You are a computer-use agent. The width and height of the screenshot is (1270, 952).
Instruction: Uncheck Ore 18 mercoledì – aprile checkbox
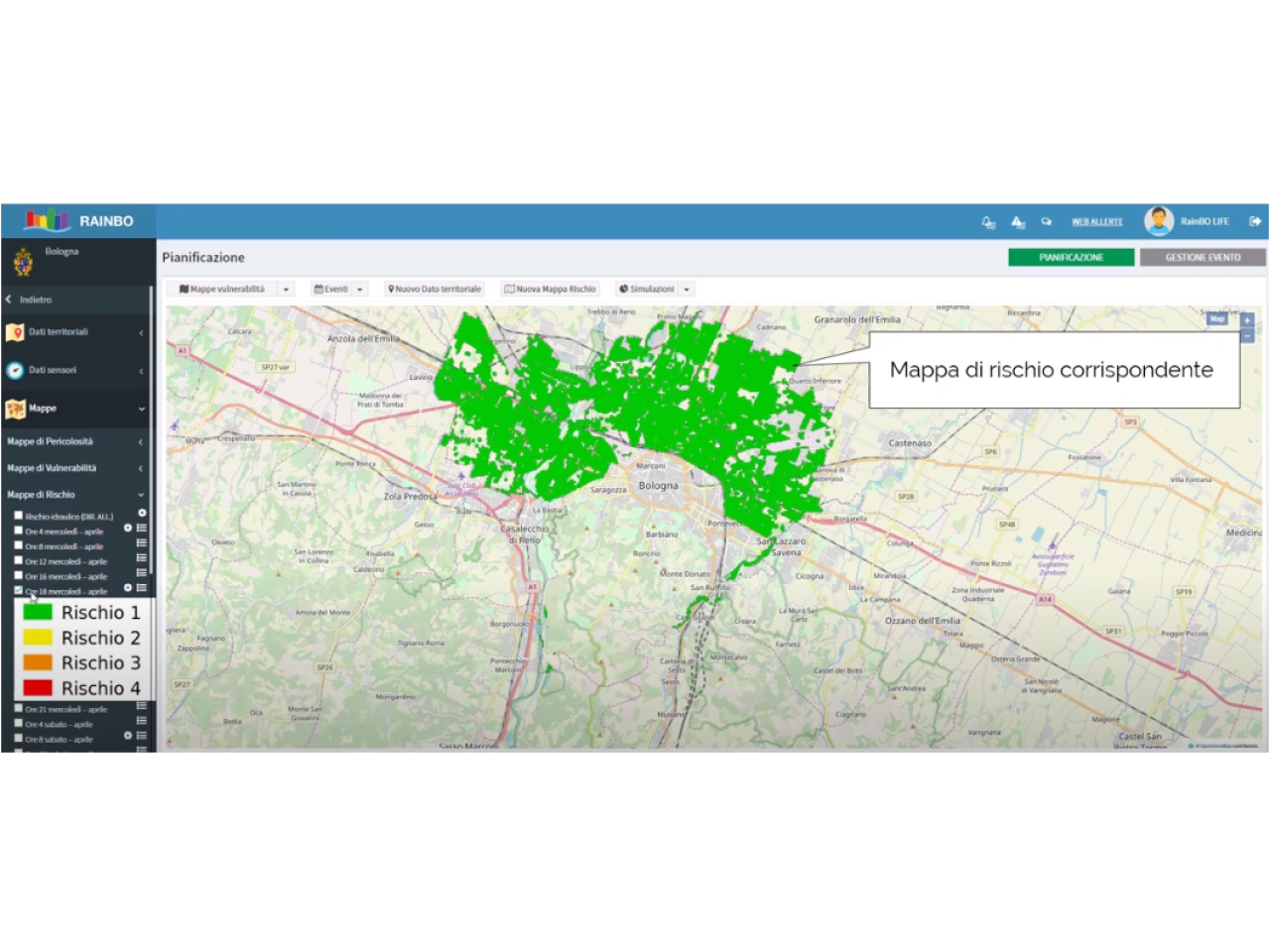coord(18,590)
